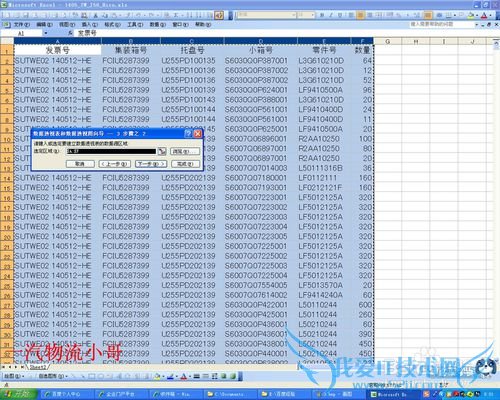Viewport: 500px width, 400px height.
Task: Open the Draw menu on the drawing toolbar
Action: [13, 376]
